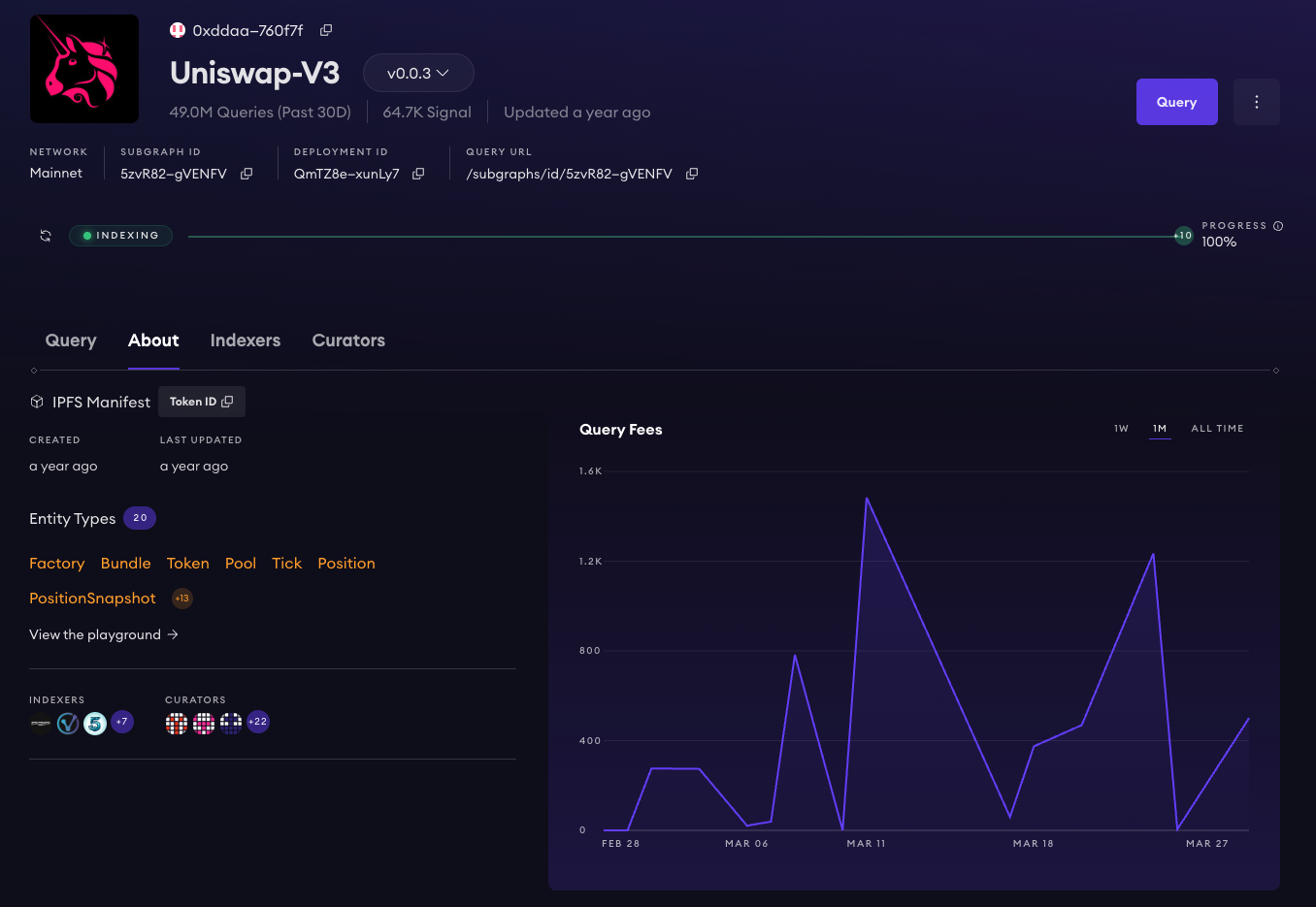This screenshot has width=1316, height=907.
Task: Open the three-dot more options menu
Action: point(1256,102)
